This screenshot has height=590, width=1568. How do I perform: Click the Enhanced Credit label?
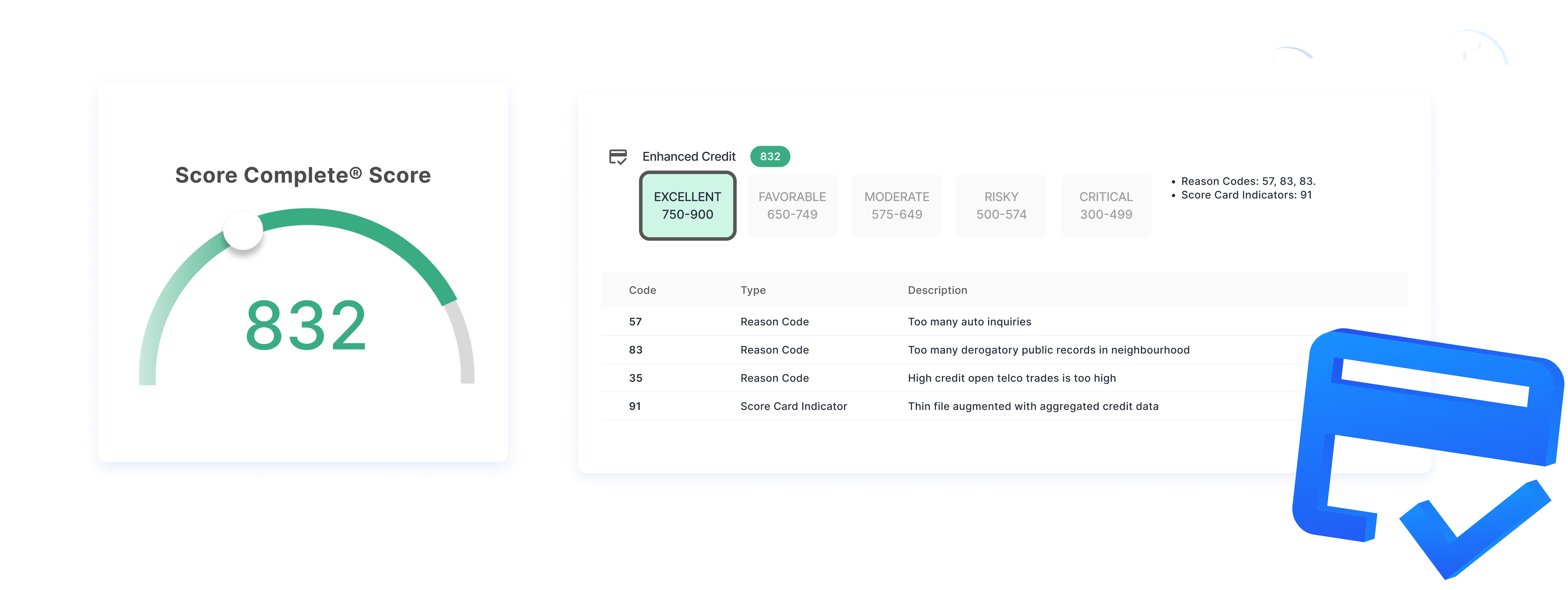[x=689, y=156]
